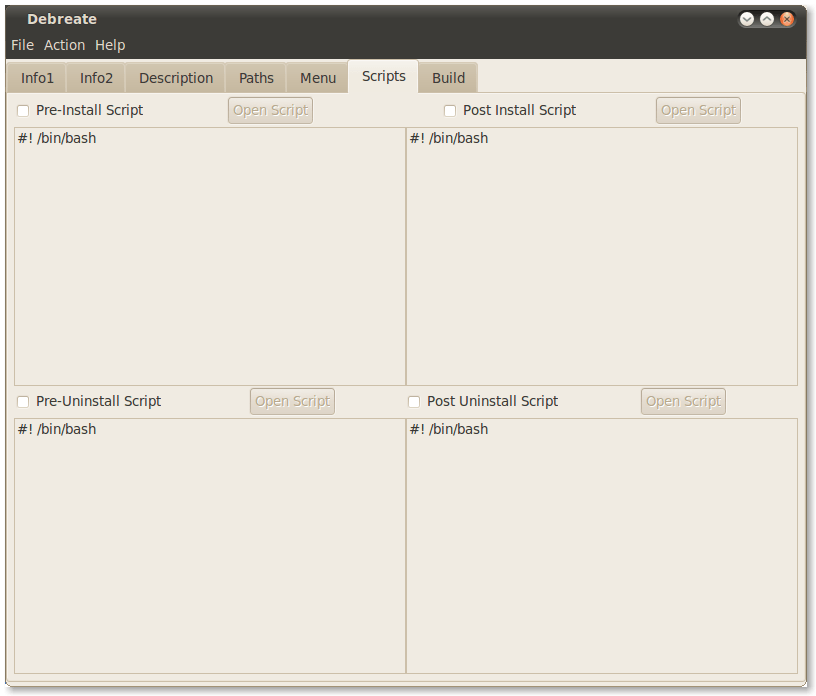Close the Debreate window
816x696 pixels.
click(x=787, y=19)
